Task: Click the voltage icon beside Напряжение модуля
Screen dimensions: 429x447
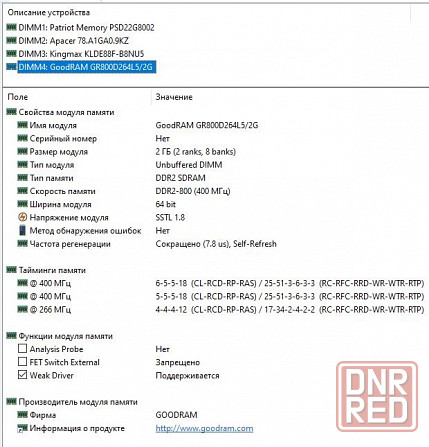Action: point(22,217)
